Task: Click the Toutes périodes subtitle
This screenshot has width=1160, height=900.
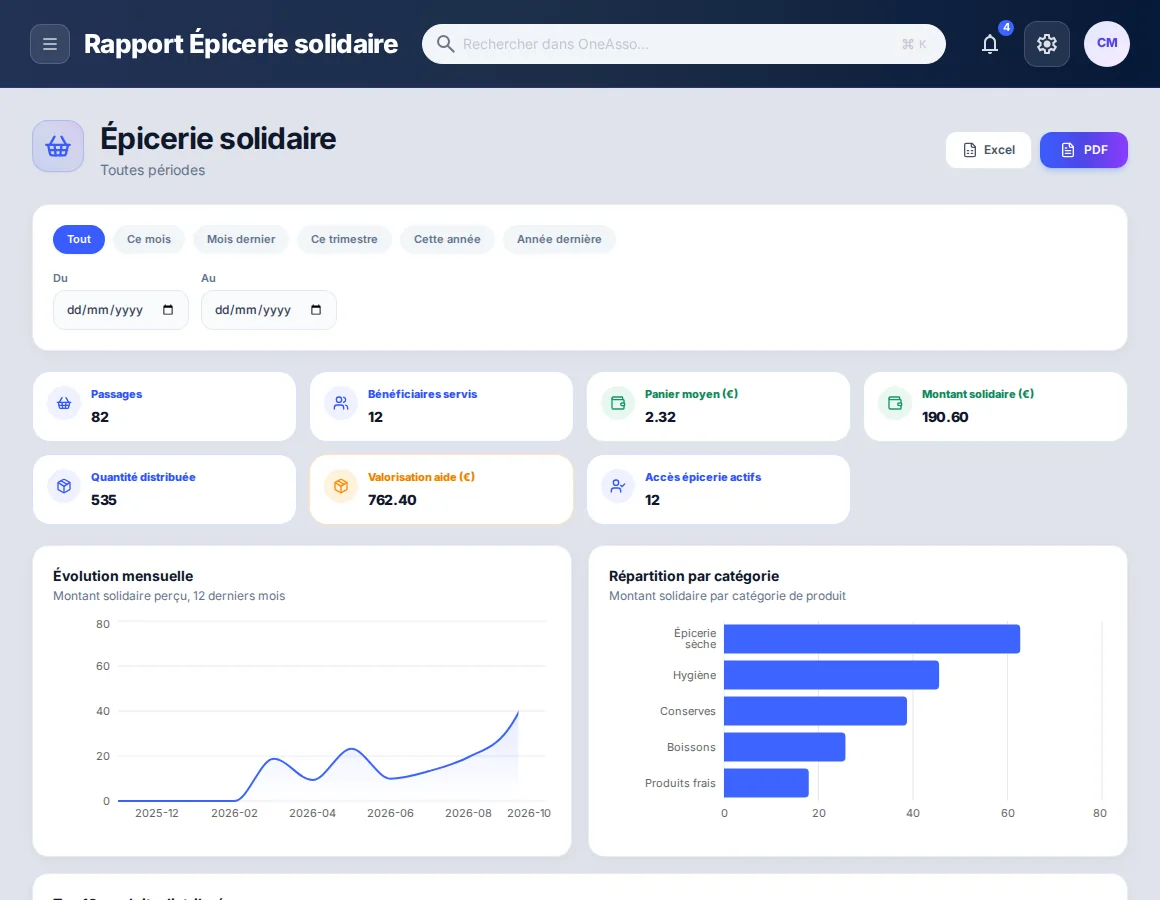Action: [152, 170]
